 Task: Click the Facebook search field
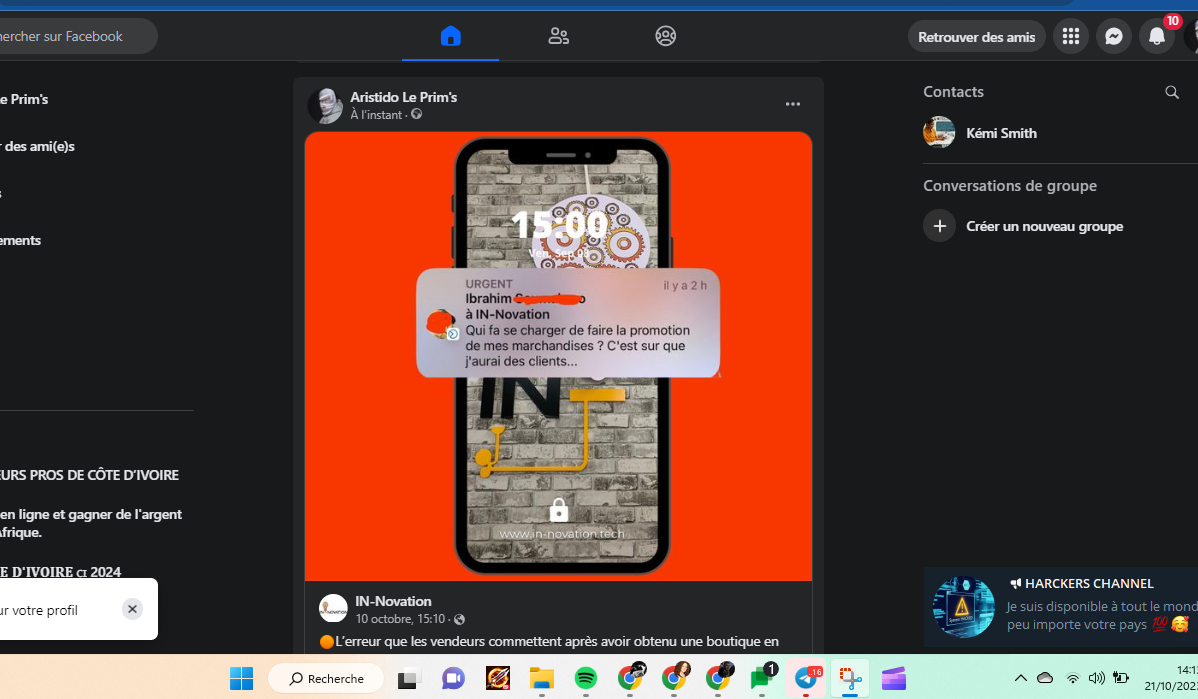coord(70,37)
